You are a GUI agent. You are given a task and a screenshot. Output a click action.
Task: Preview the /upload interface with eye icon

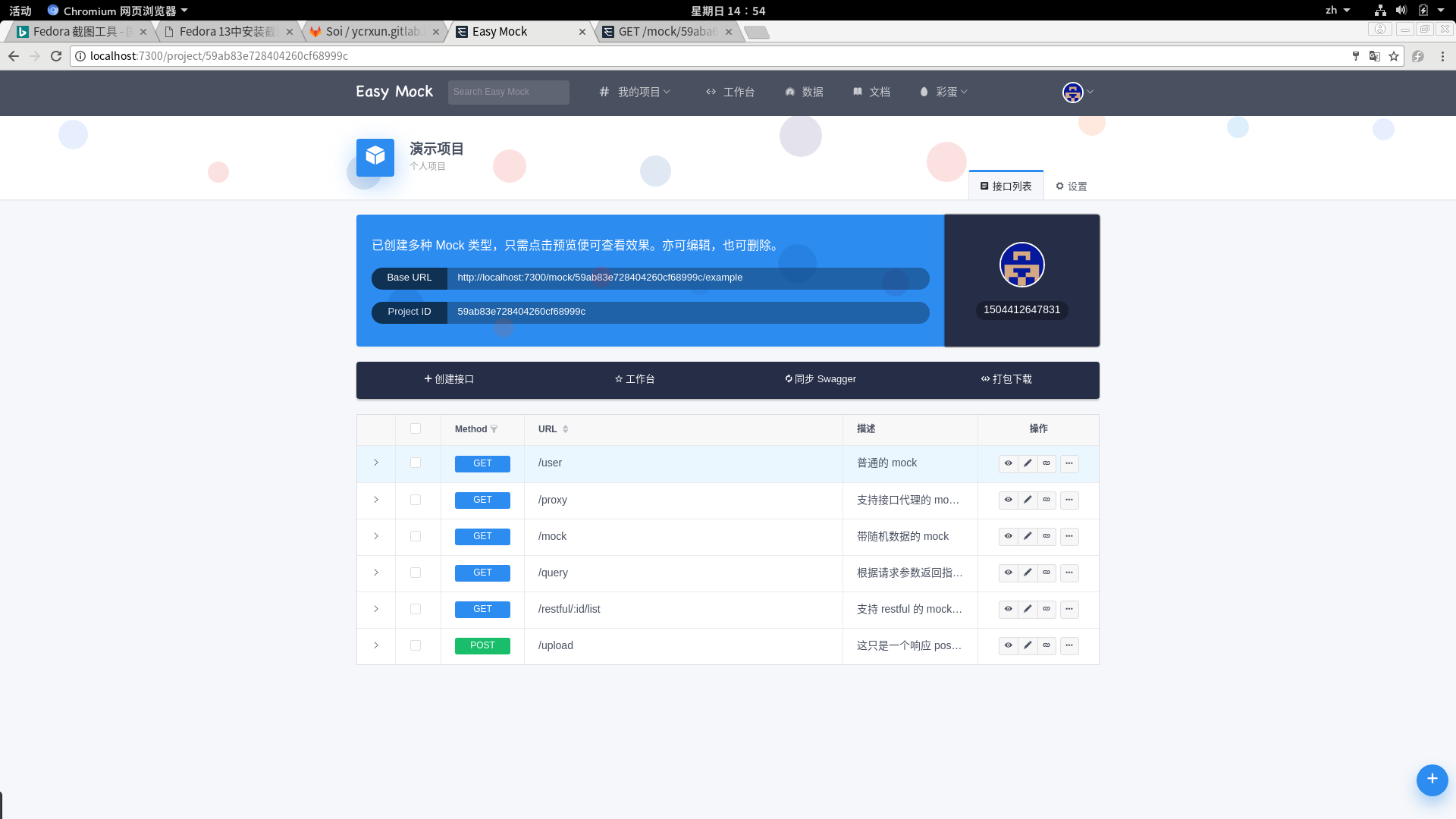1008,645
